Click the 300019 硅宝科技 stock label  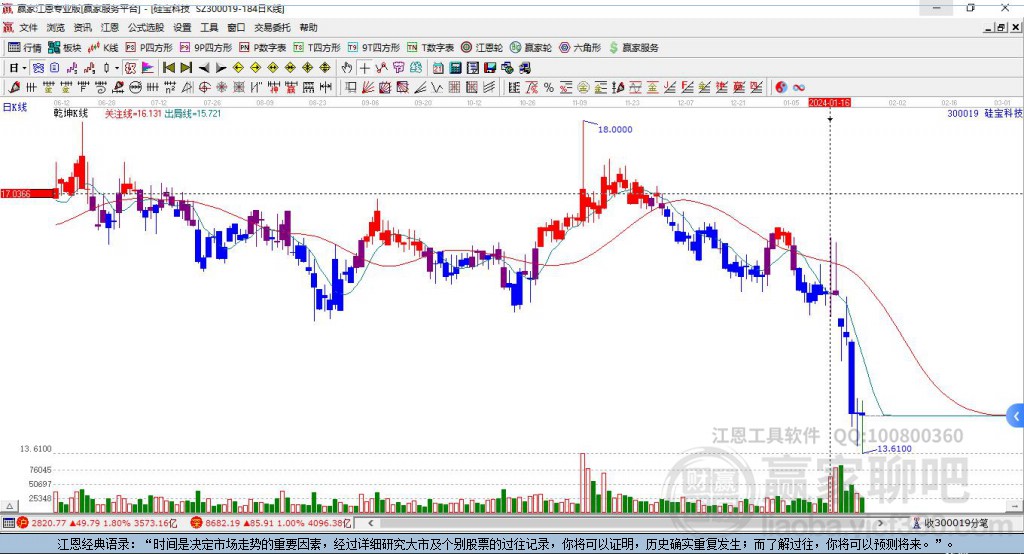pyautogui.click(x=984, y=113)
